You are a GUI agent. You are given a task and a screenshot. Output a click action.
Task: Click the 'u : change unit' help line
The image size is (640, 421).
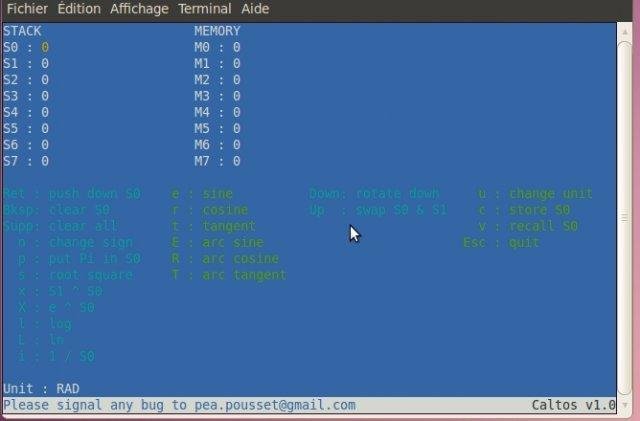tap(536, 194)
